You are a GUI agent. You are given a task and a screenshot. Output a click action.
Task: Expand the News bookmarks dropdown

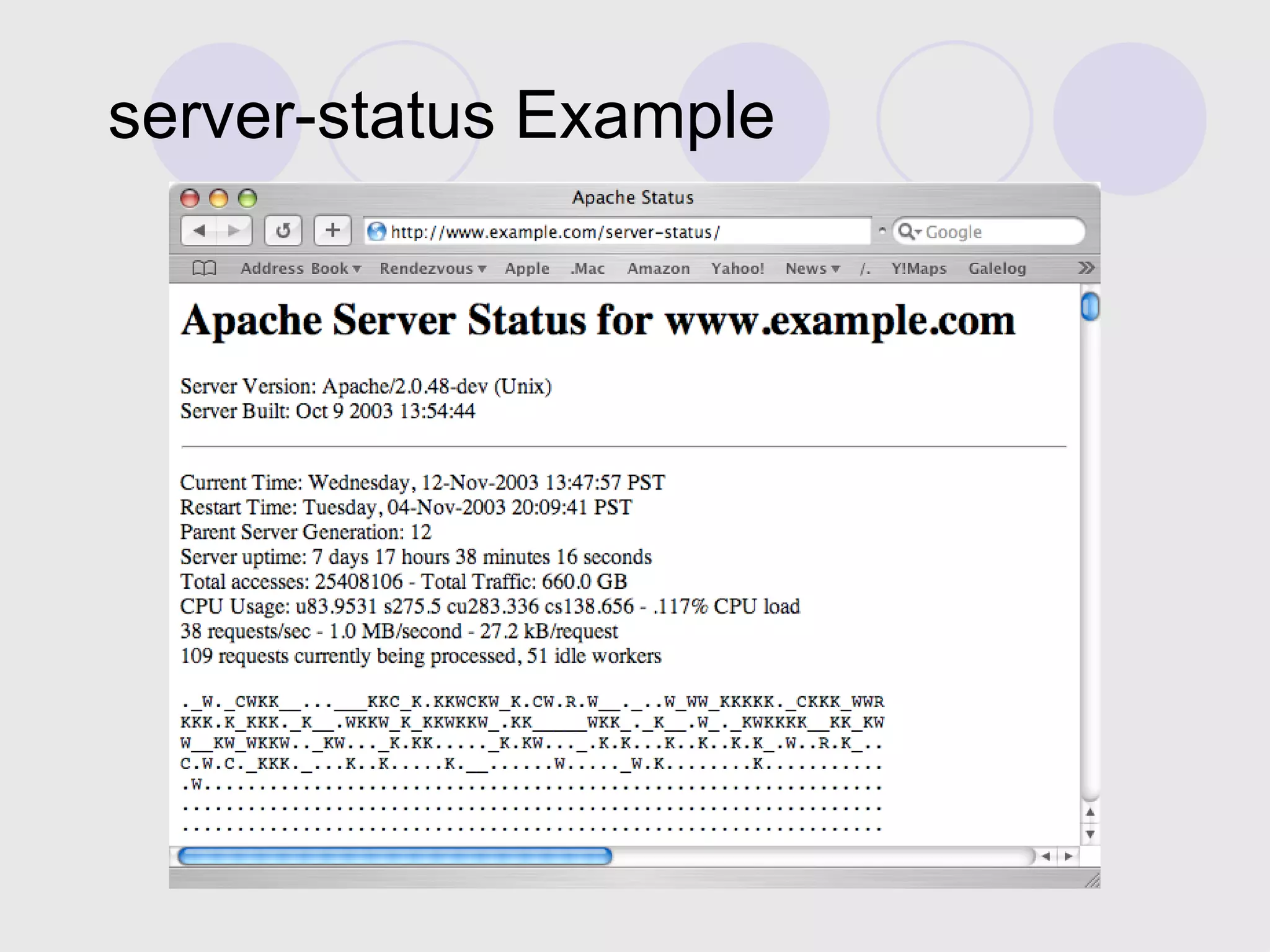[x=812, y=268]
